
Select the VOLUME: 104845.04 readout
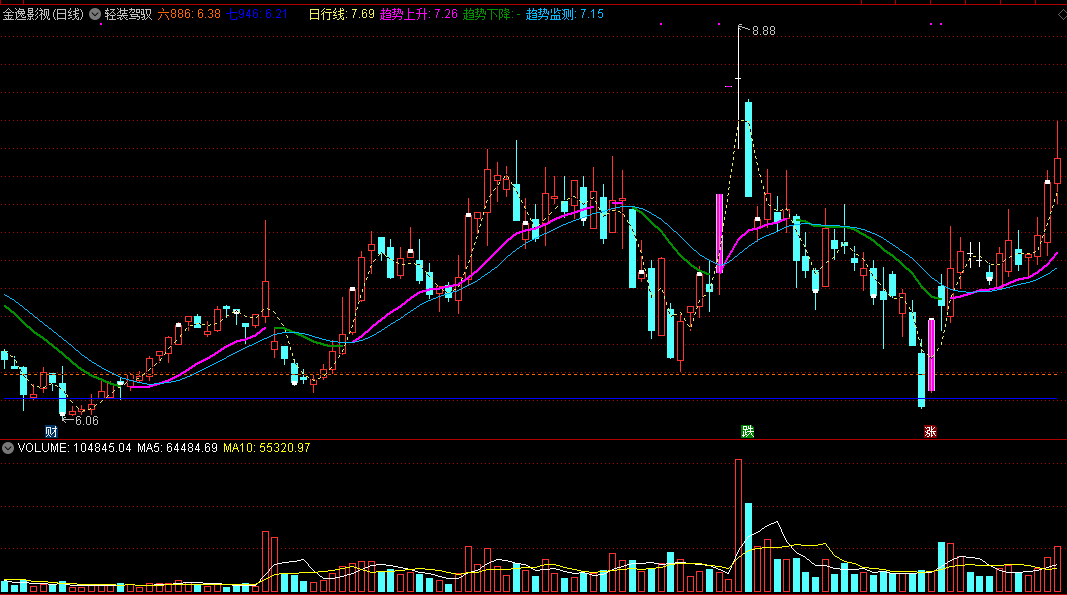point(74,448)
